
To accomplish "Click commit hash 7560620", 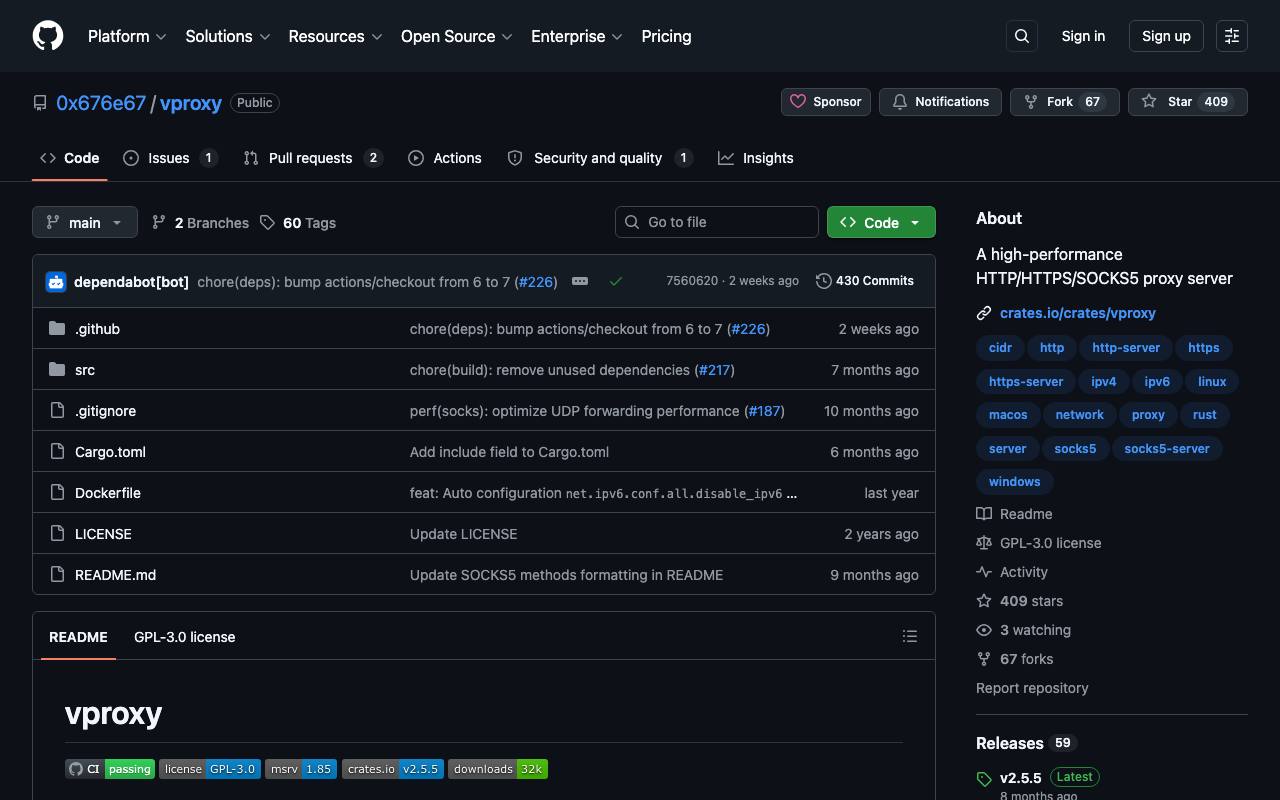I will click(692, 281).
